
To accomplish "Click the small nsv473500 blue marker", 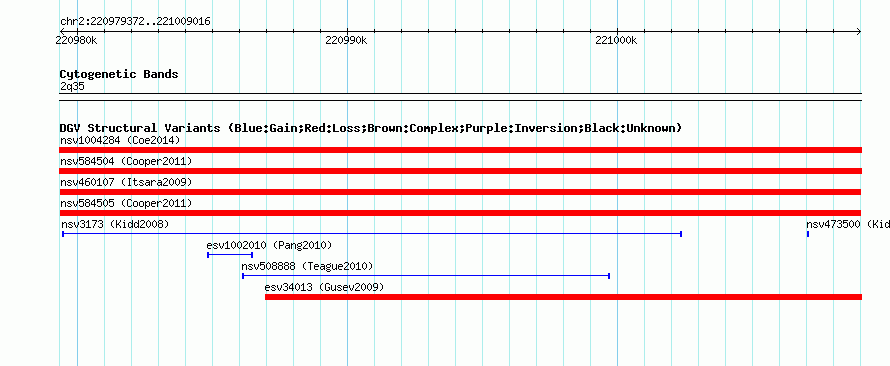I will [808, 234].
